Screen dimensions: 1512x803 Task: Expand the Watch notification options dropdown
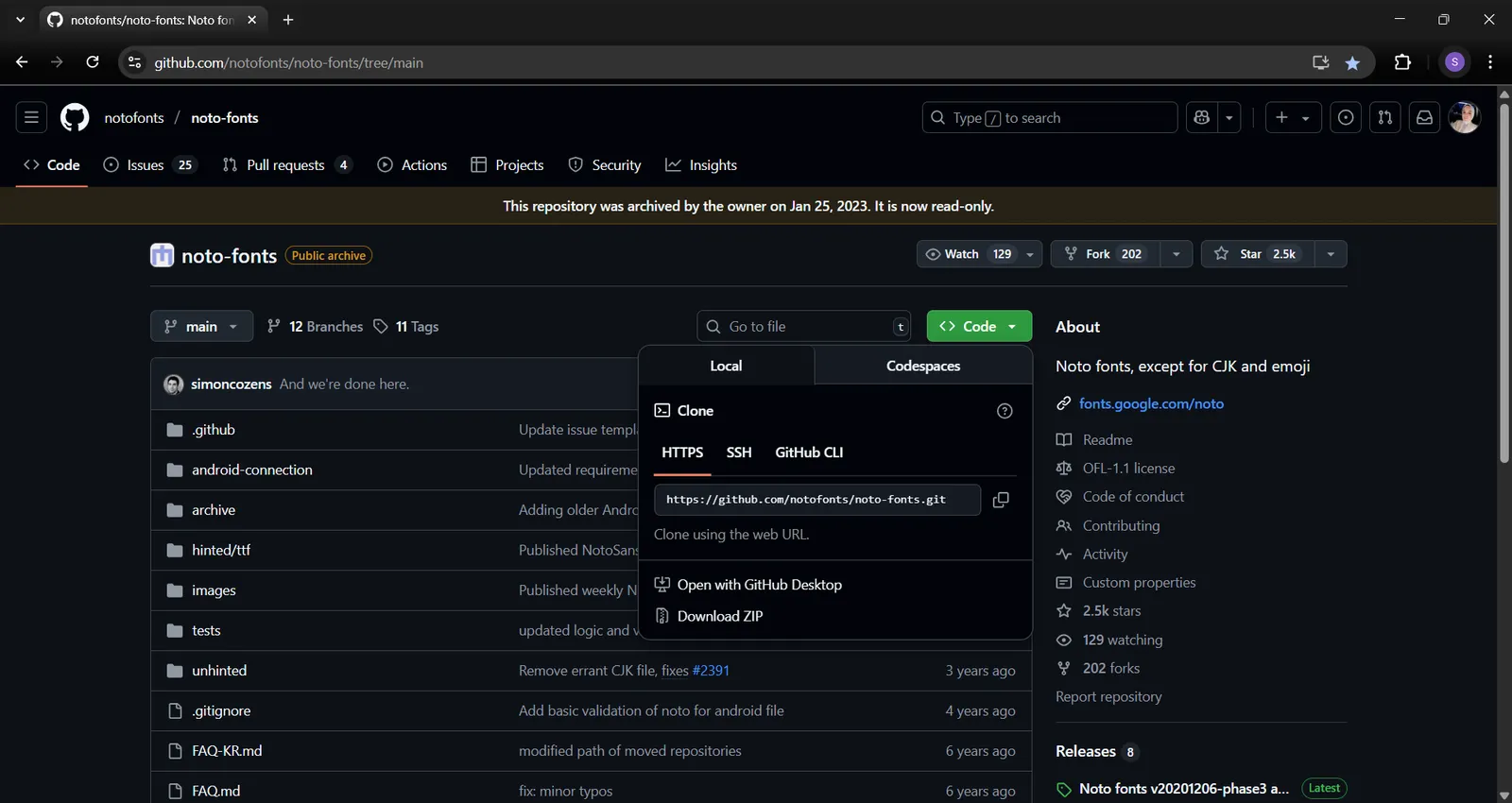(1030, 254)
